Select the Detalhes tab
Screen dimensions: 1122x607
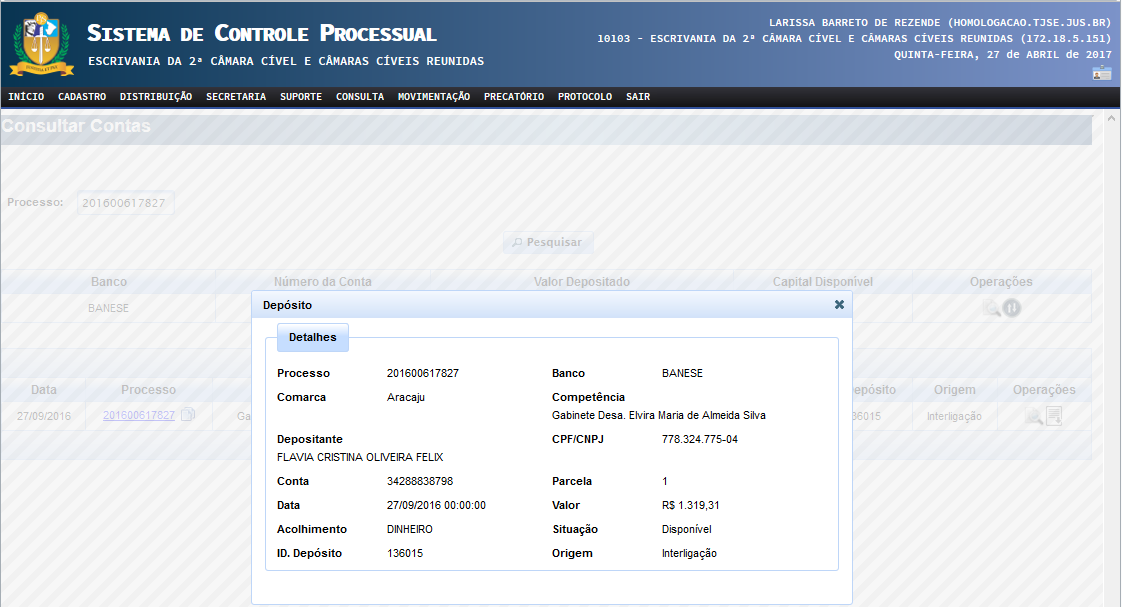(x=312, y=338)
